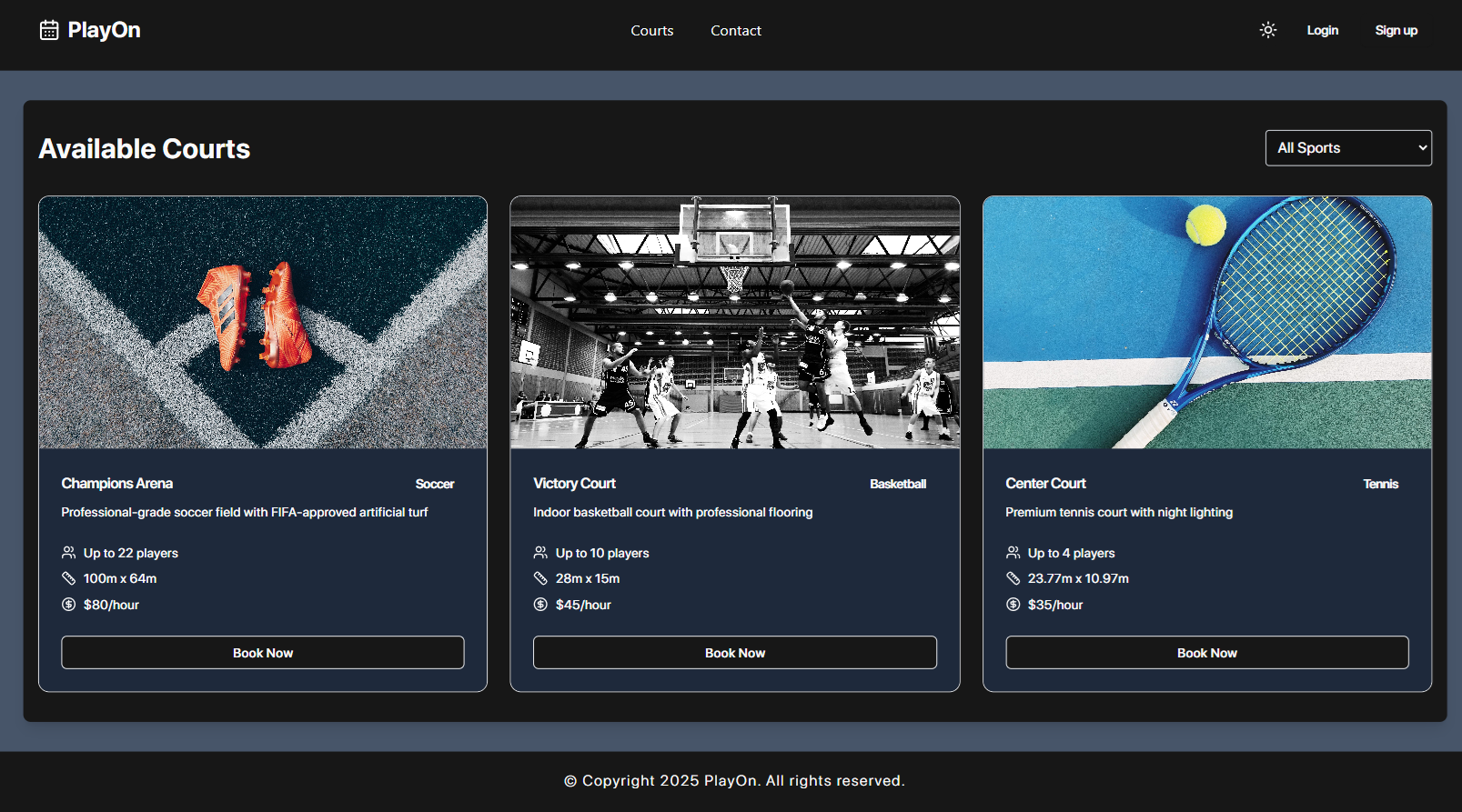Click the players icon on Champions Arena card
Viewport: 1462px width, 812px height.
point(68,553)
